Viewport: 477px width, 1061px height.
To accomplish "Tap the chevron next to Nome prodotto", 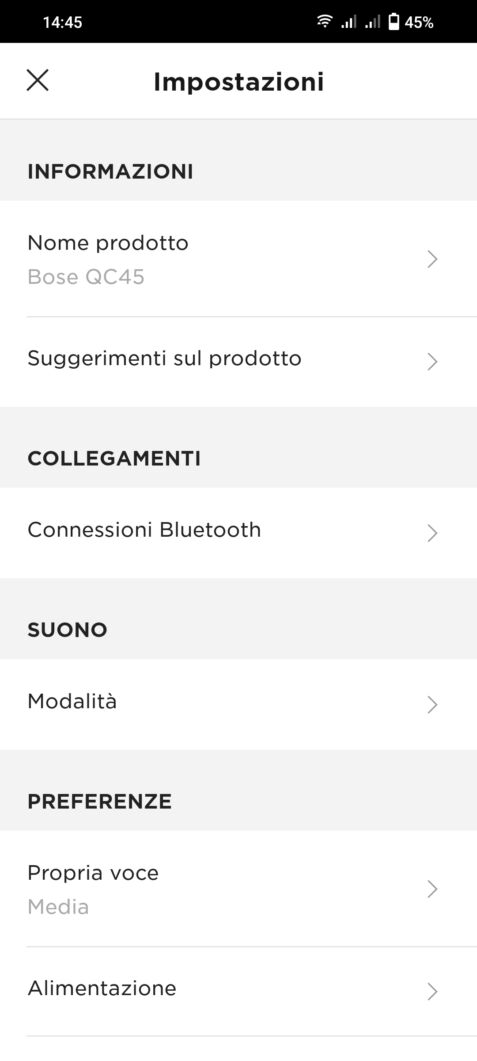I will [x=433, y=259].
